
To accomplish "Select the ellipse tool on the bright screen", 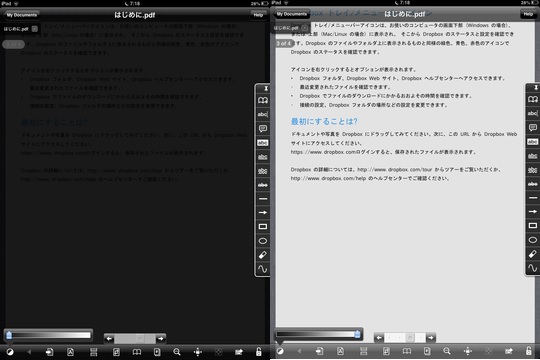I will (533, 240).
